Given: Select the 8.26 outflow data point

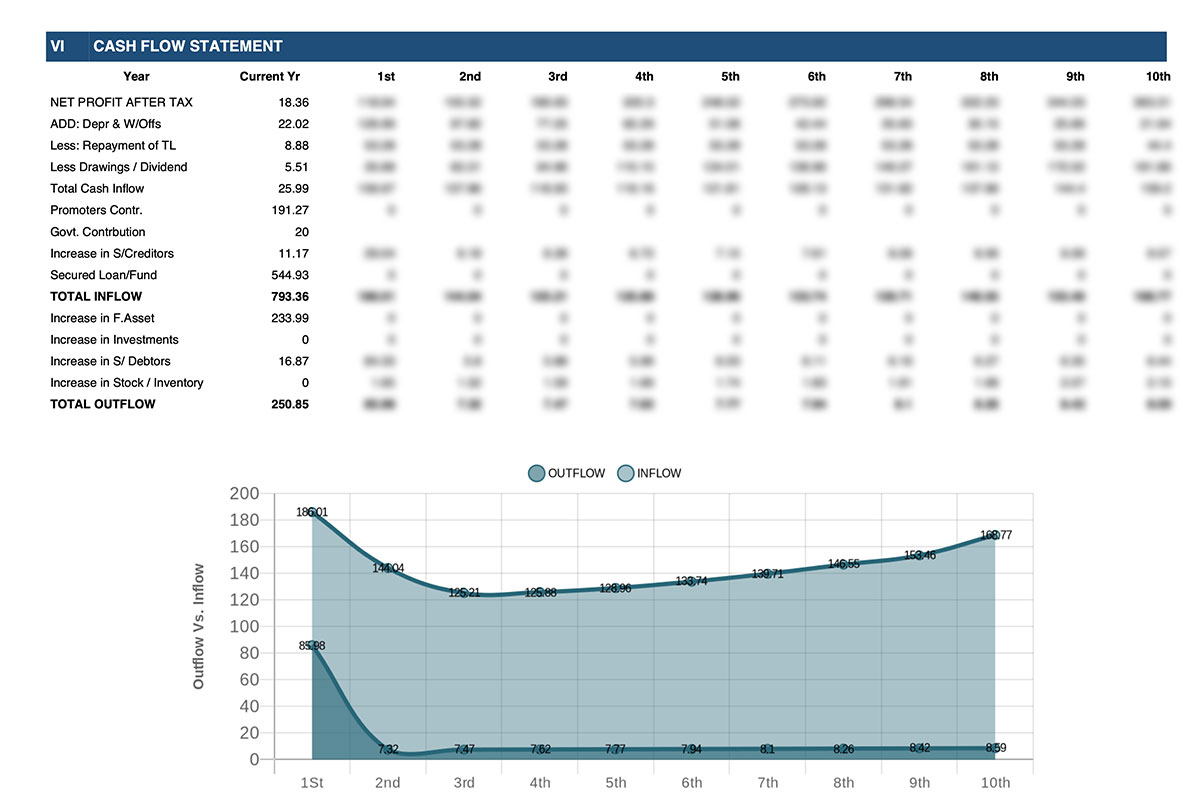Looking at the screenshot, I should pos(844,748).
